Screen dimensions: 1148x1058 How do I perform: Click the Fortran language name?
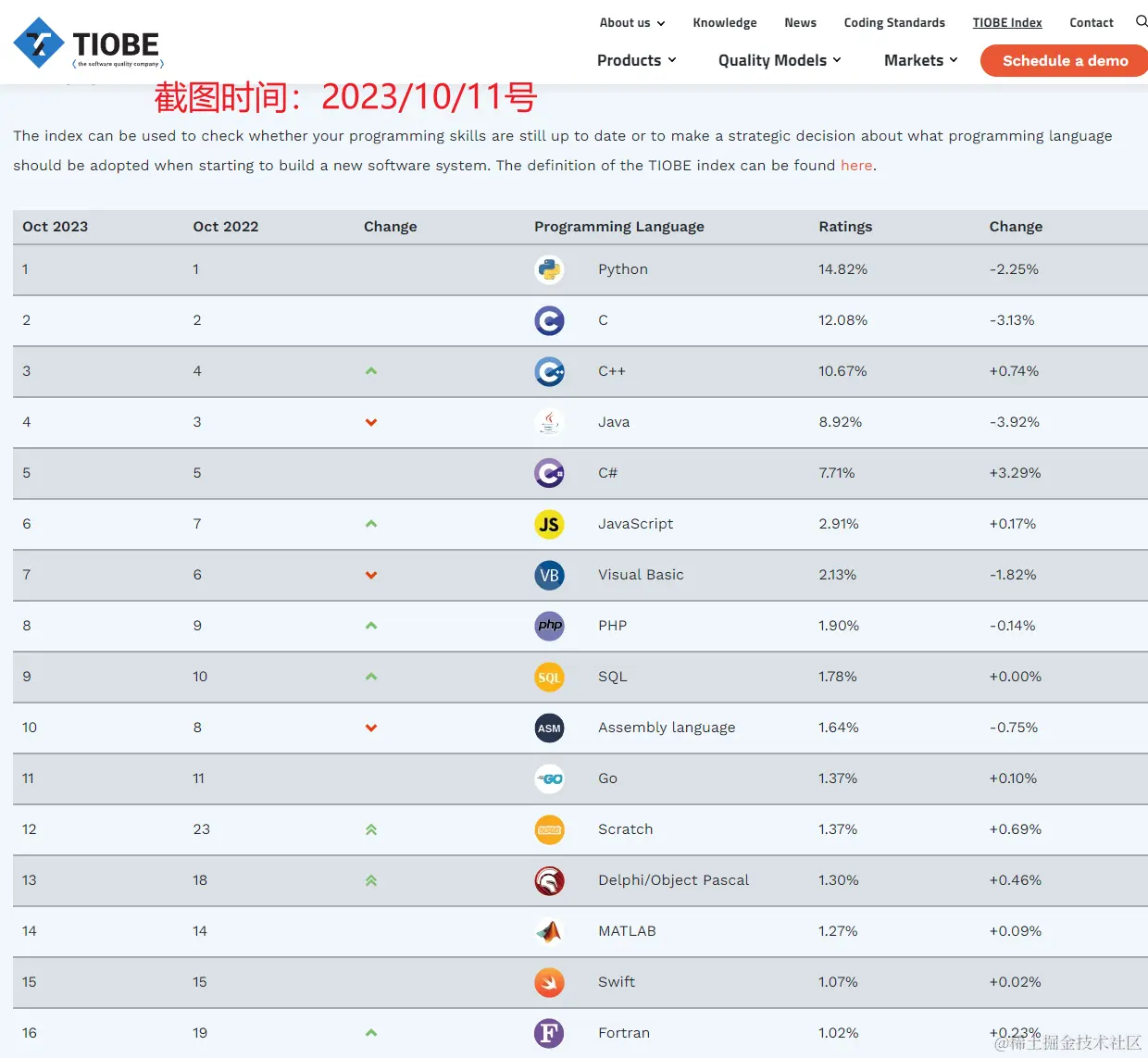(624, 1033)
